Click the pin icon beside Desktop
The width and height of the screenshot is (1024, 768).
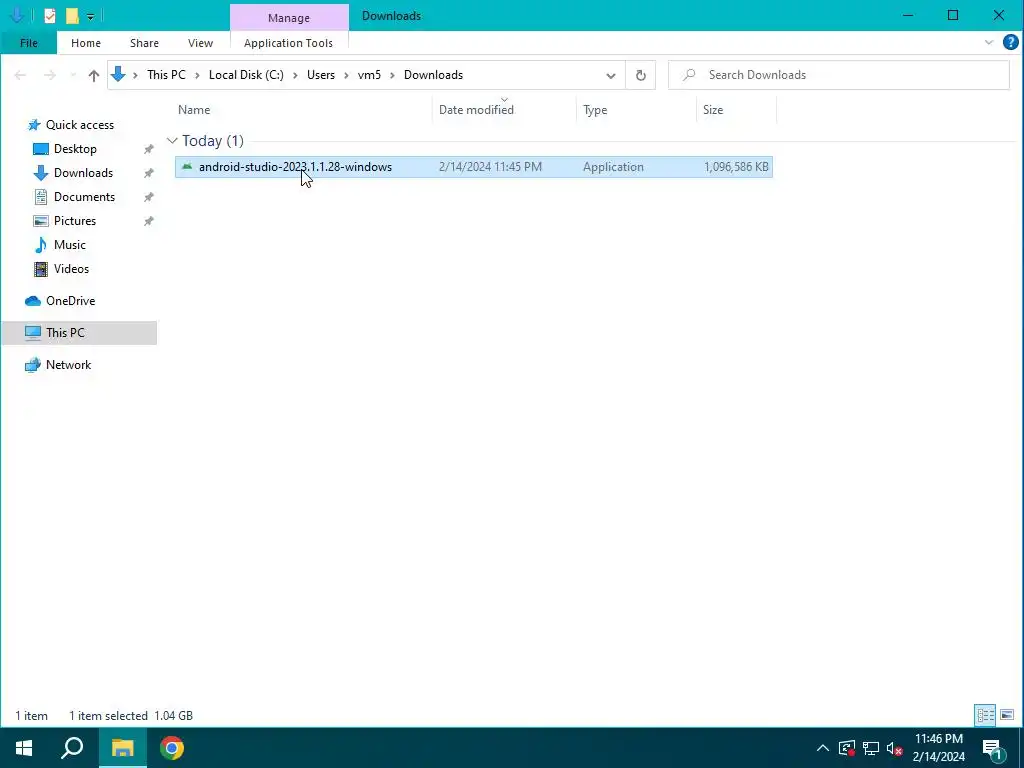pyautogui.click(x=148, y=149)
